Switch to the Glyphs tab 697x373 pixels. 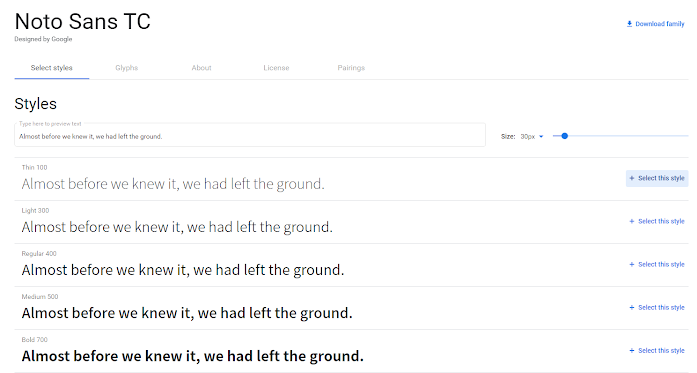click(x=127, y=68)
